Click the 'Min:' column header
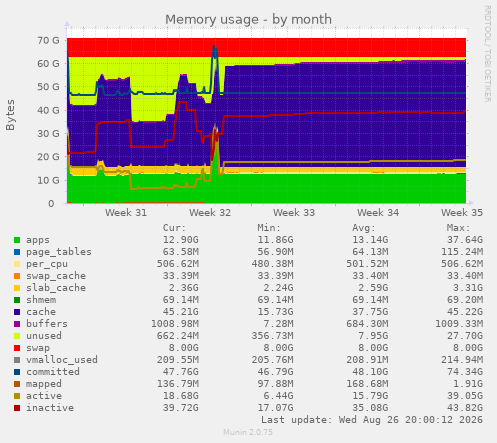Image resolution: width=497 pixels, height=443 pixels. (269, 228)
